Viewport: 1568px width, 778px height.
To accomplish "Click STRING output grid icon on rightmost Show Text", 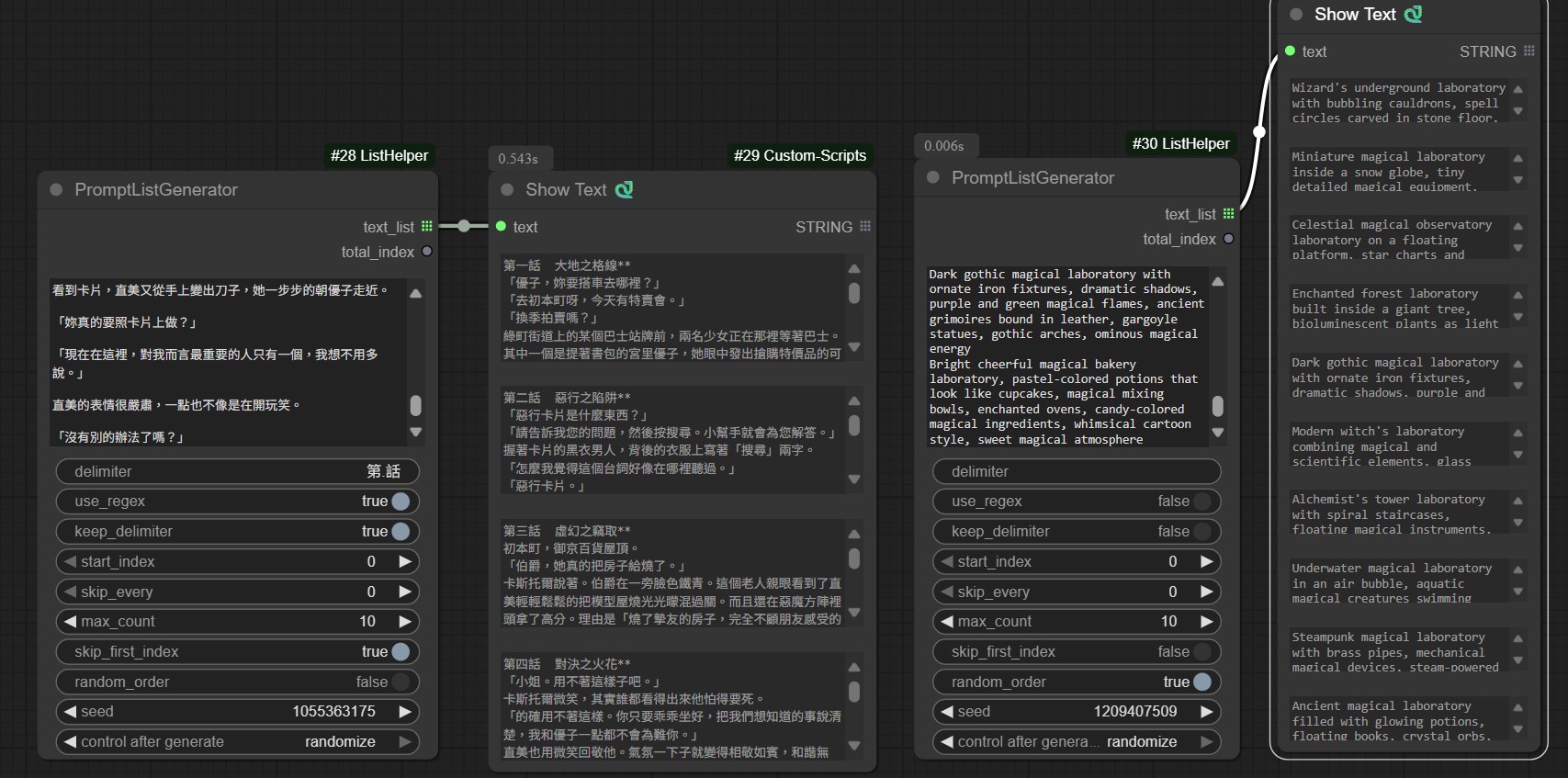I will (1529, 51).
